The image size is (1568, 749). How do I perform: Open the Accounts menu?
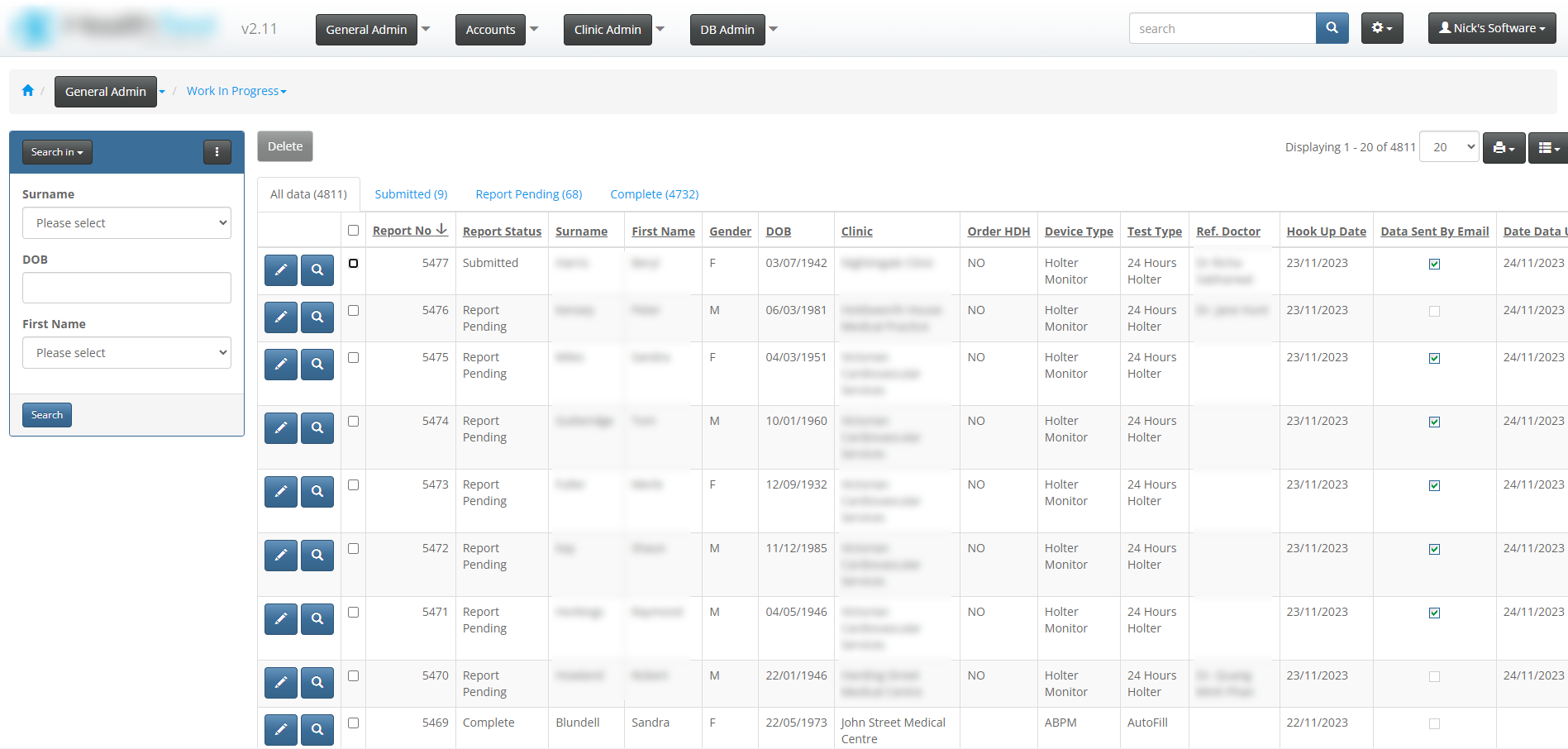click(489, 29)
